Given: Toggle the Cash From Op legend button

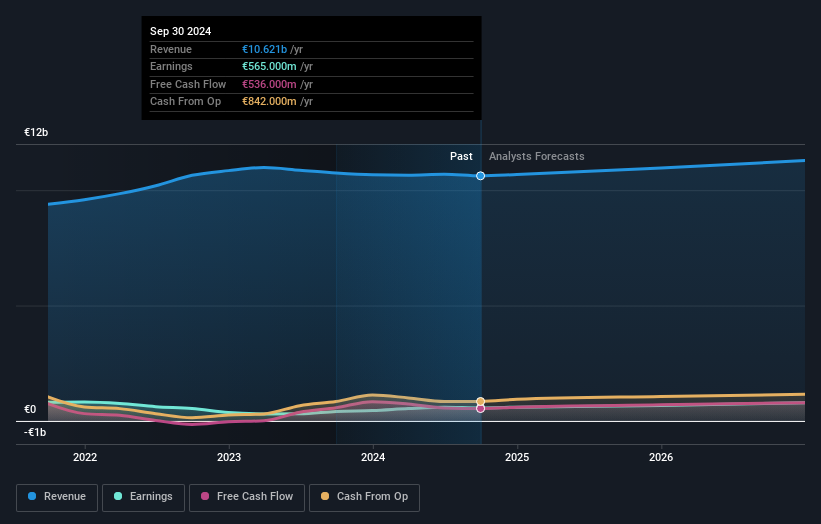Looking at the screenshot, I should pyautogui.click(x=364, y=497).
